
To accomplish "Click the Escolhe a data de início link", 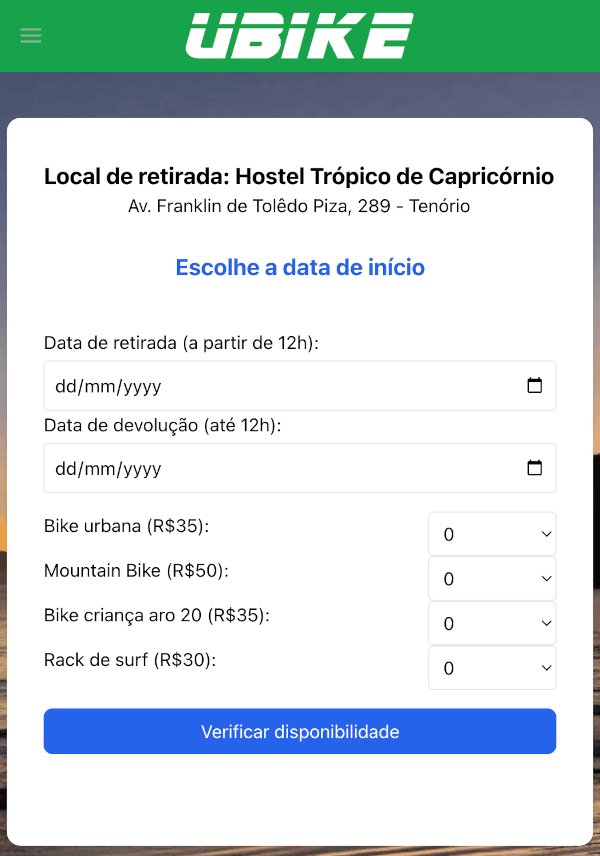I will pos(300,267).
